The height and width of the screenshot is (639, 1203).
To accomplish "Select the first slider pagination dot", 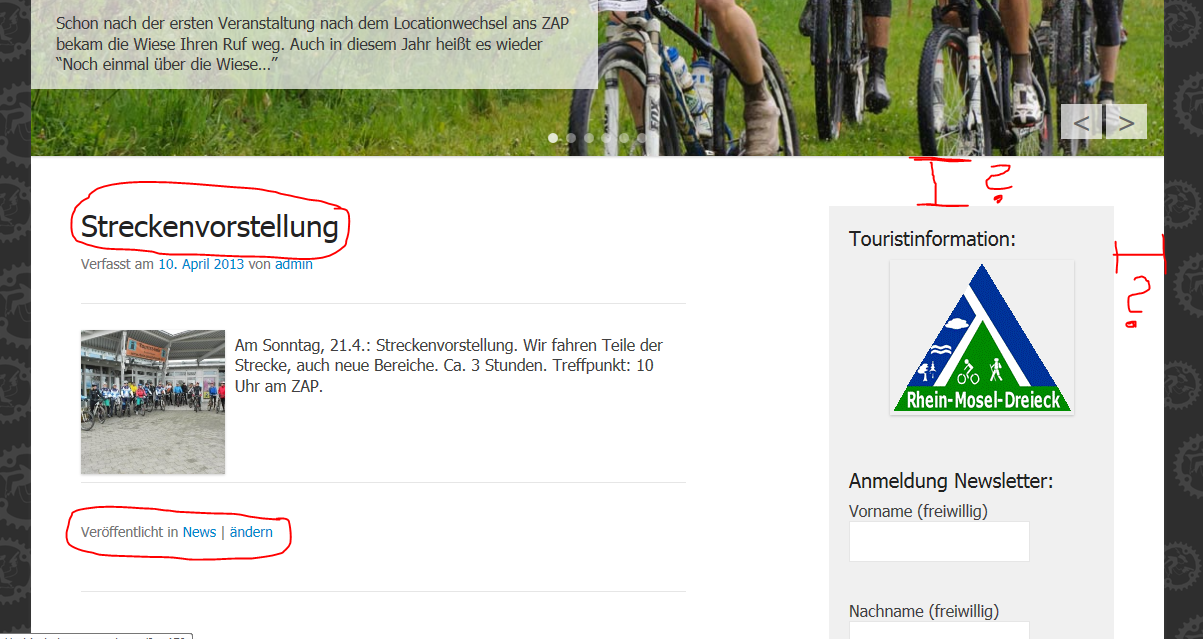I will tap(554, 138).
